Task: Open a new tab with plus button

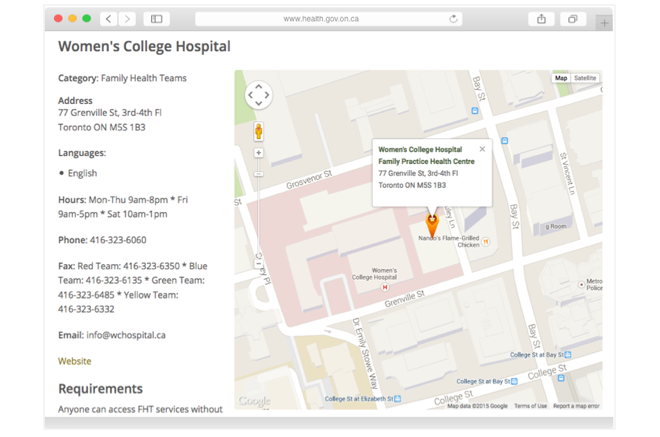Action: click(x=604, y=22)
